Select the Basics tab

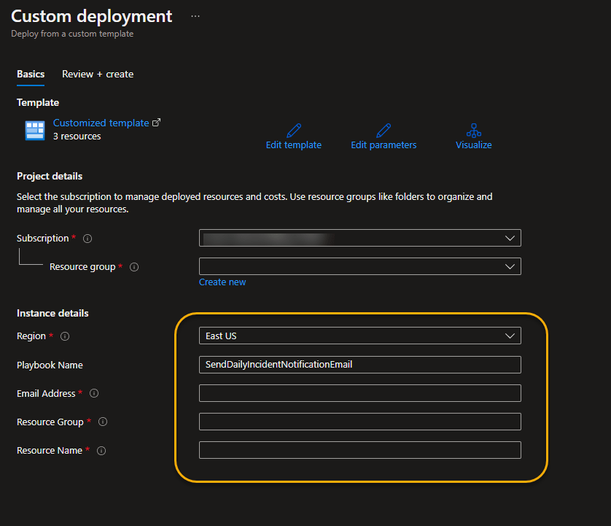point(31,74)
